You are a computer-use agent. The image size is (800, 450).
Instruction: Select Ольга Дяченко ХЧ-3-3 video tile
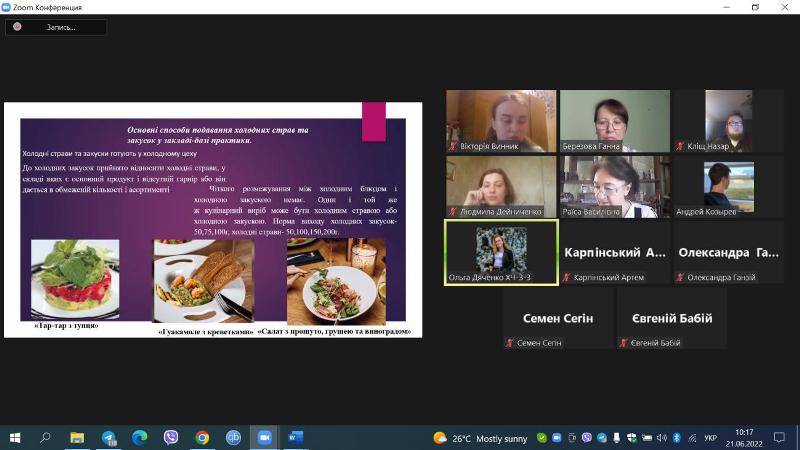pyautogui.click(x=501, y=253)
